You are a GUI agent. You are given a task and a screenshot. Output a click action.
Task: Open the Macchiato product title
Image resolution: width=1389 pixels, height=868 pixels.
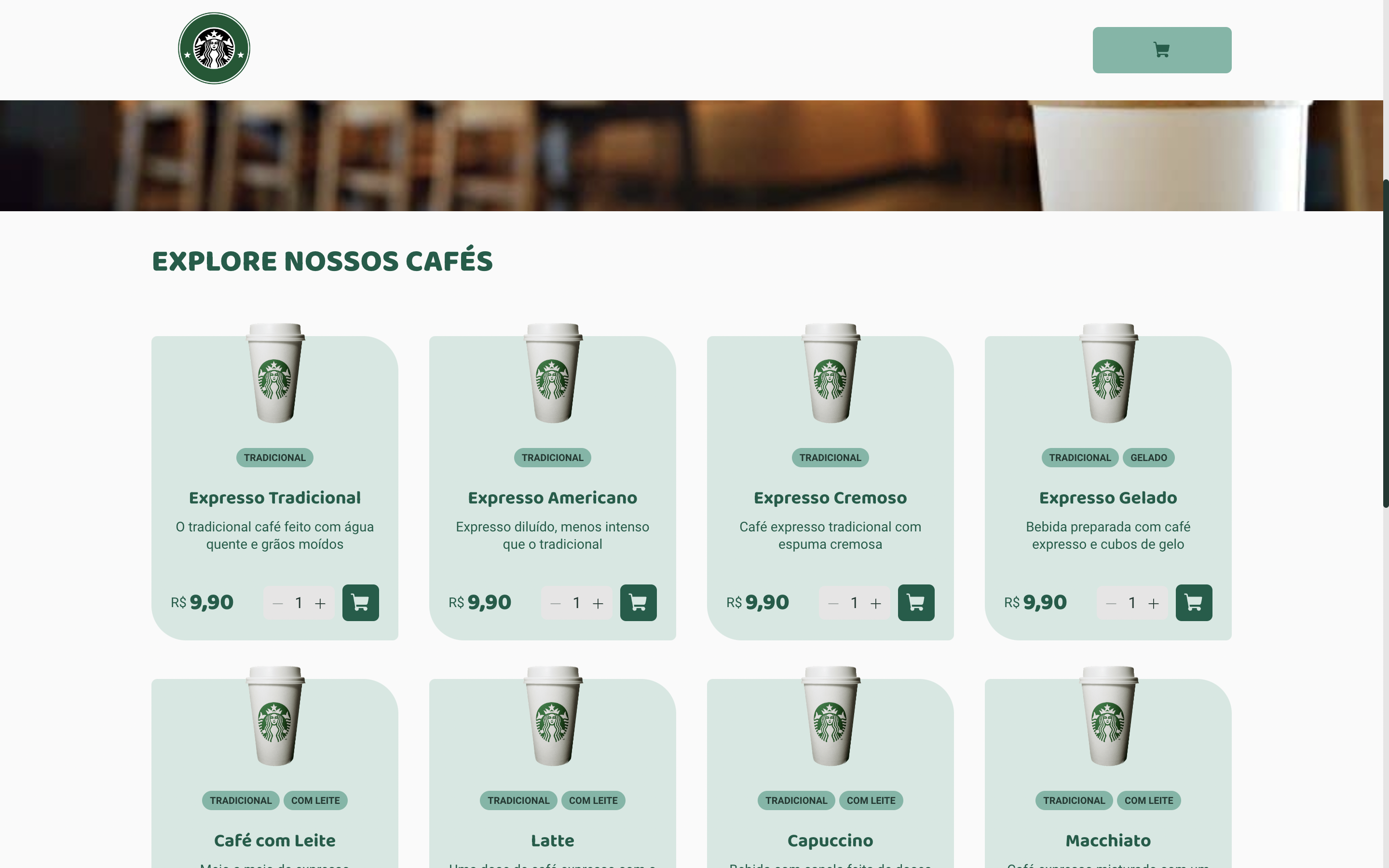(x=1108, y=841)
